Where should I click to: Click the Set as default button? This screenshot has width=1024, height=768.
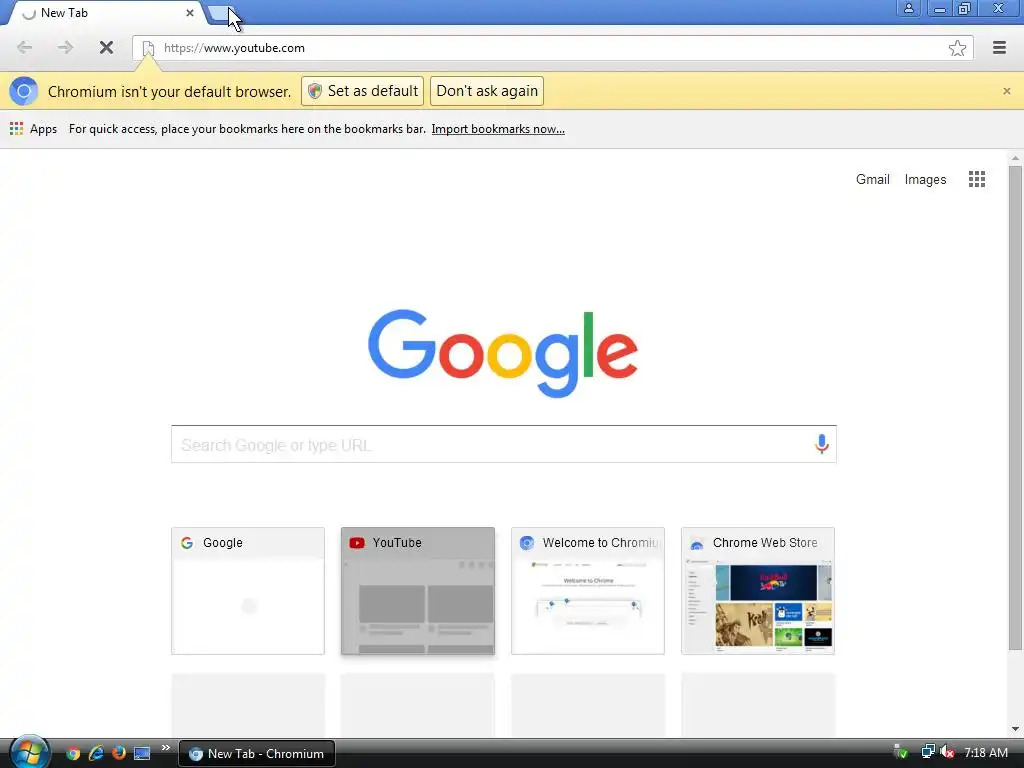click(362, 91)
